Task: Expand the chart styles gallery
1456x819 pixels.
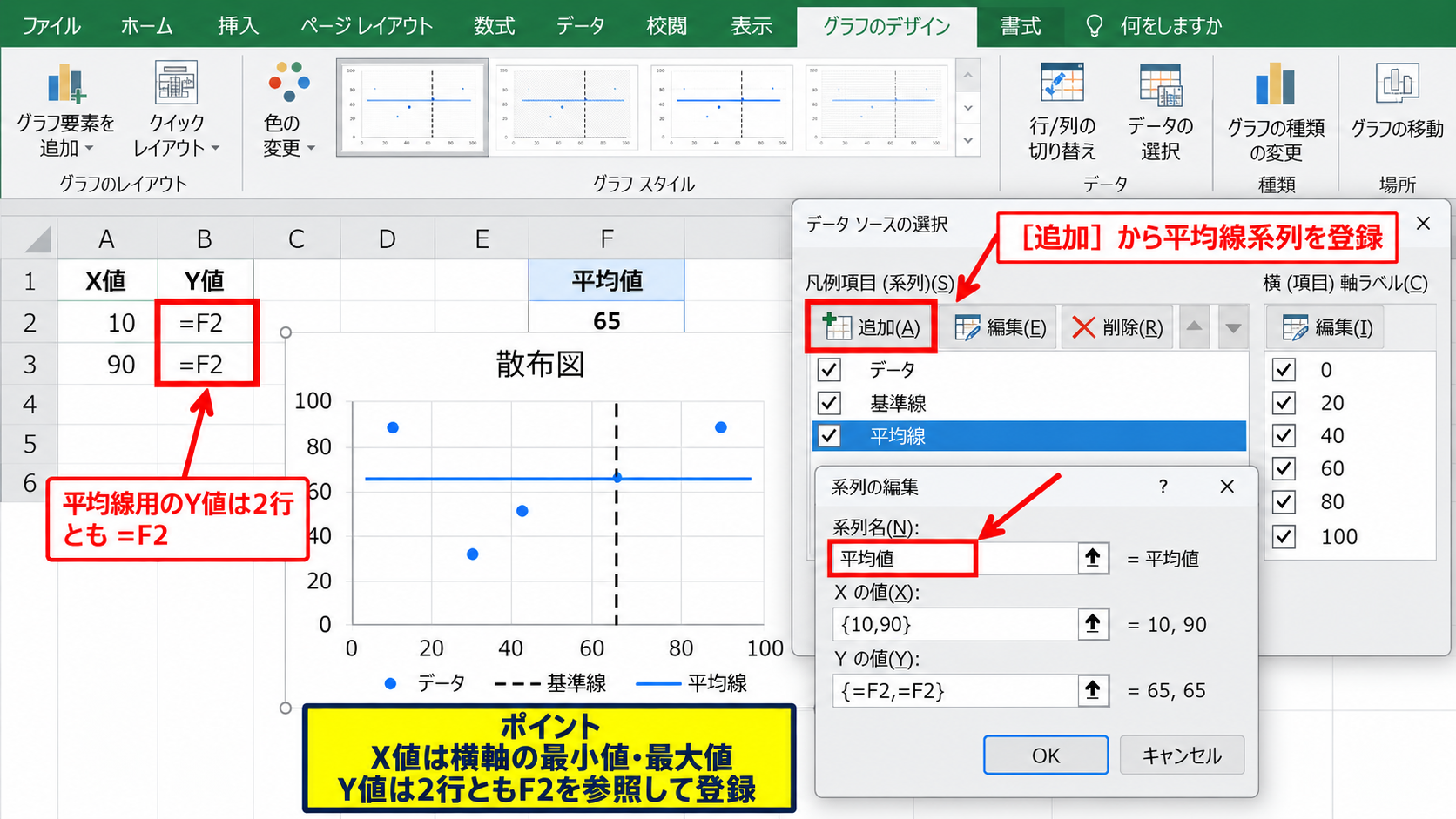Action: [968, 141]
